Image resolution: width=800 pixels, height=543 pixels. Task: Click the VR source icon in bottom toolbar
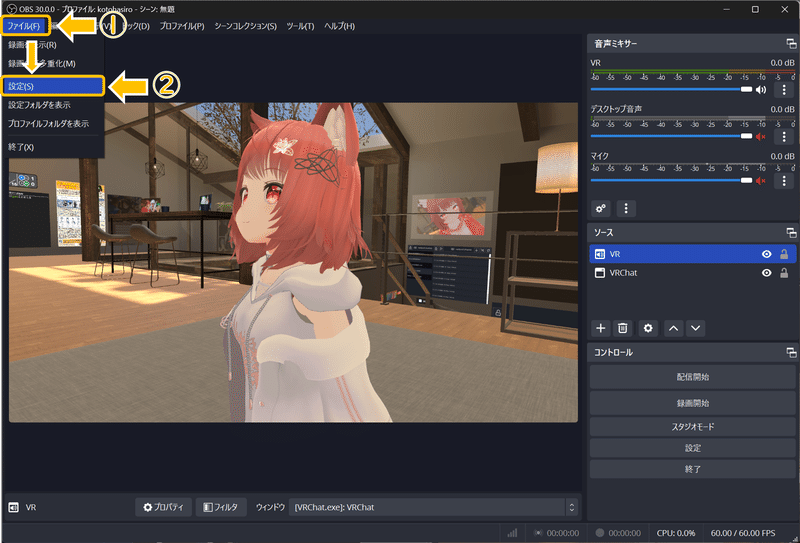(13, 507)
